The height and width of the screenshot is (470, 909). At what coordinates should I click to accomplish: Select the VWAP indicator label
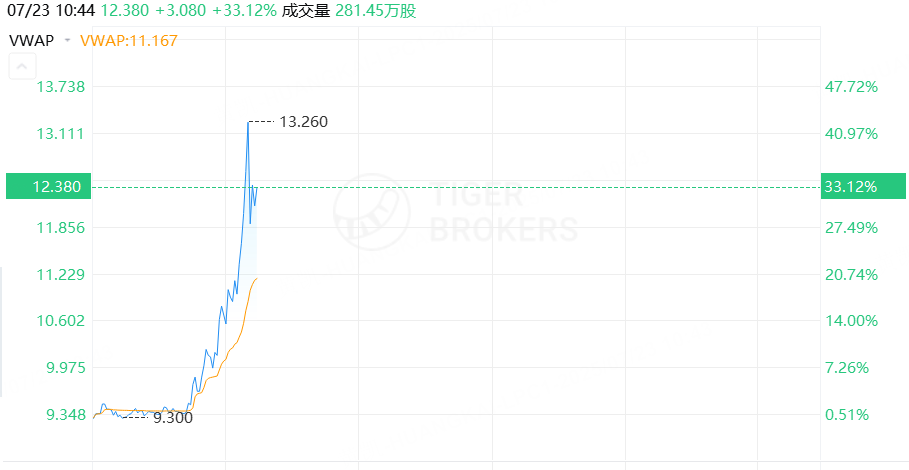coord(31,41)
